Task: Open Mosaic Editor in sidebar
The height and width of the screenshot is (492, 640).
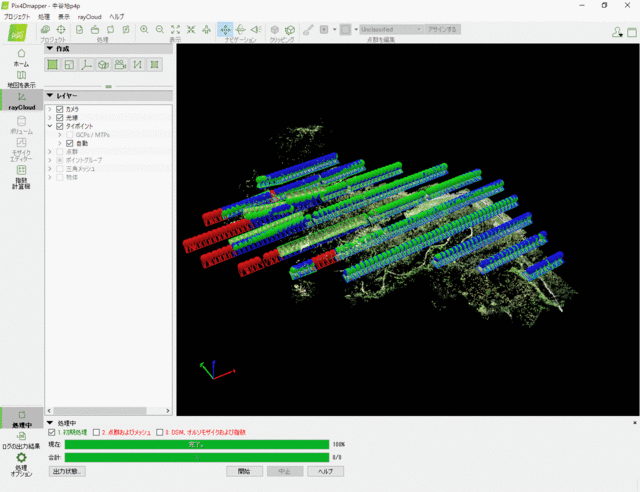Action: tap(21, 149)
